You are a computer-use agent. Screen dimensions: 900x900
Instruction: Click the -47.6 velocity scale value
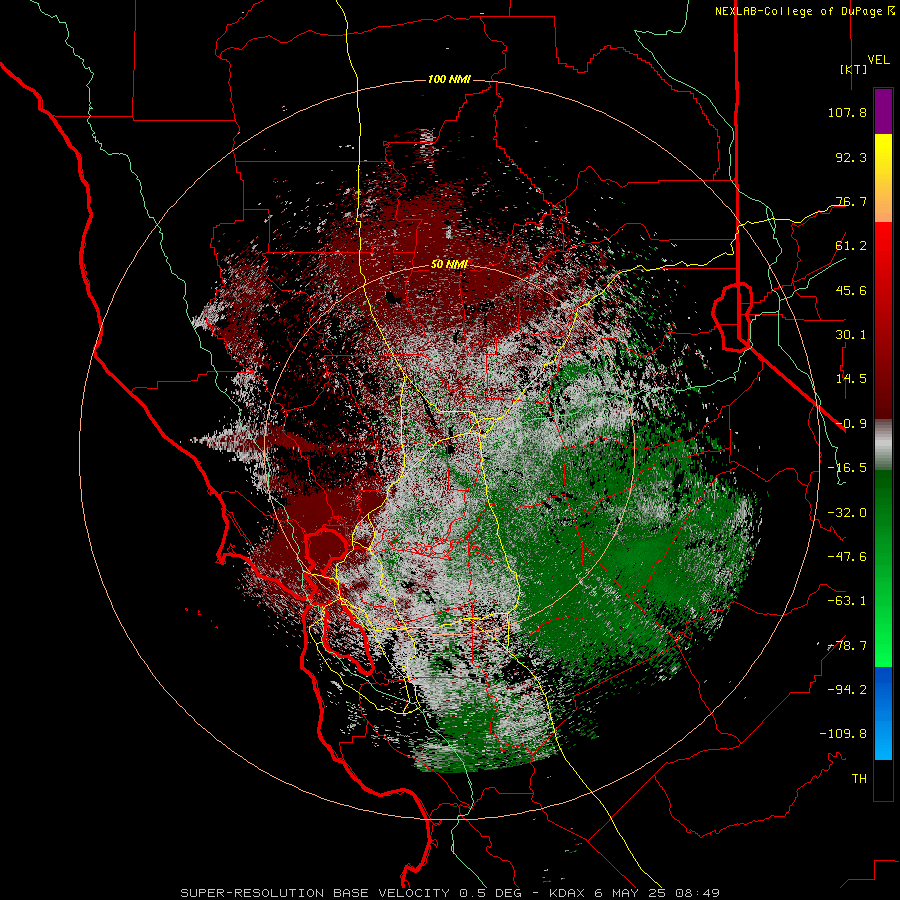coord(847,557)
